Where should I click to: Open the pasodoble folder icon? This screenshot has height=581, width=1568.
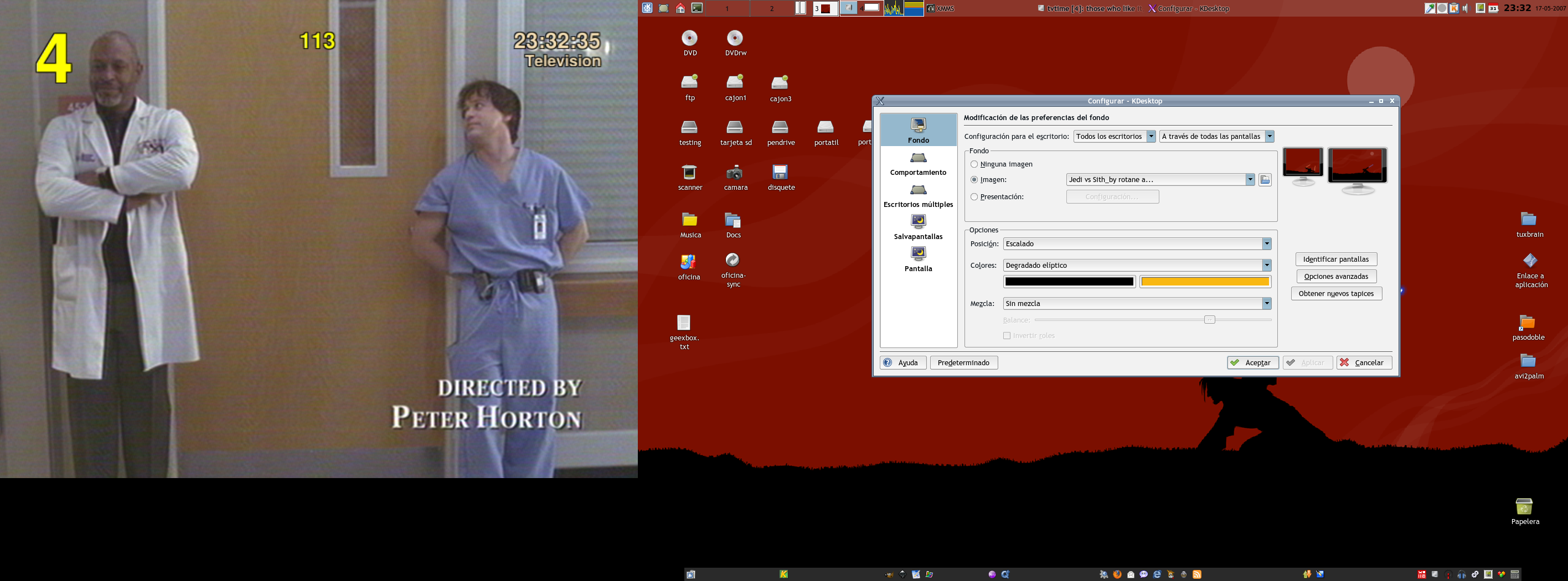[1528, 328]
